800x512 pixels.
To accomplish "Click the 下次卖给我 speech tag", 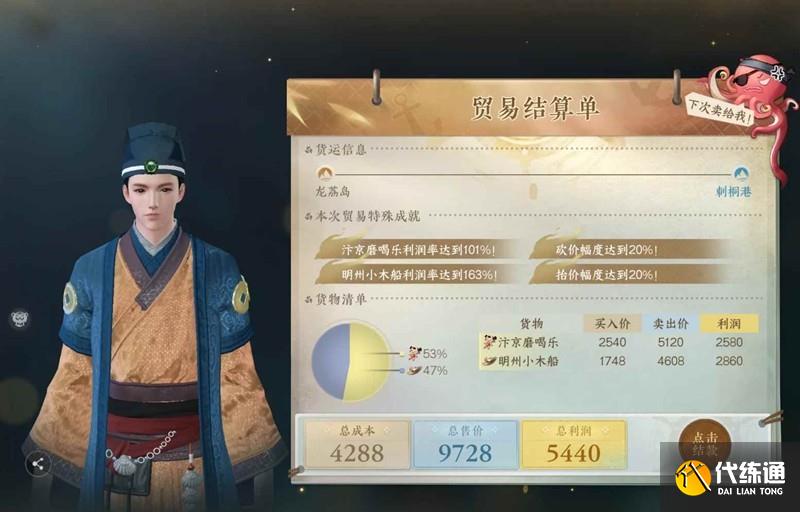I will 719,110.
